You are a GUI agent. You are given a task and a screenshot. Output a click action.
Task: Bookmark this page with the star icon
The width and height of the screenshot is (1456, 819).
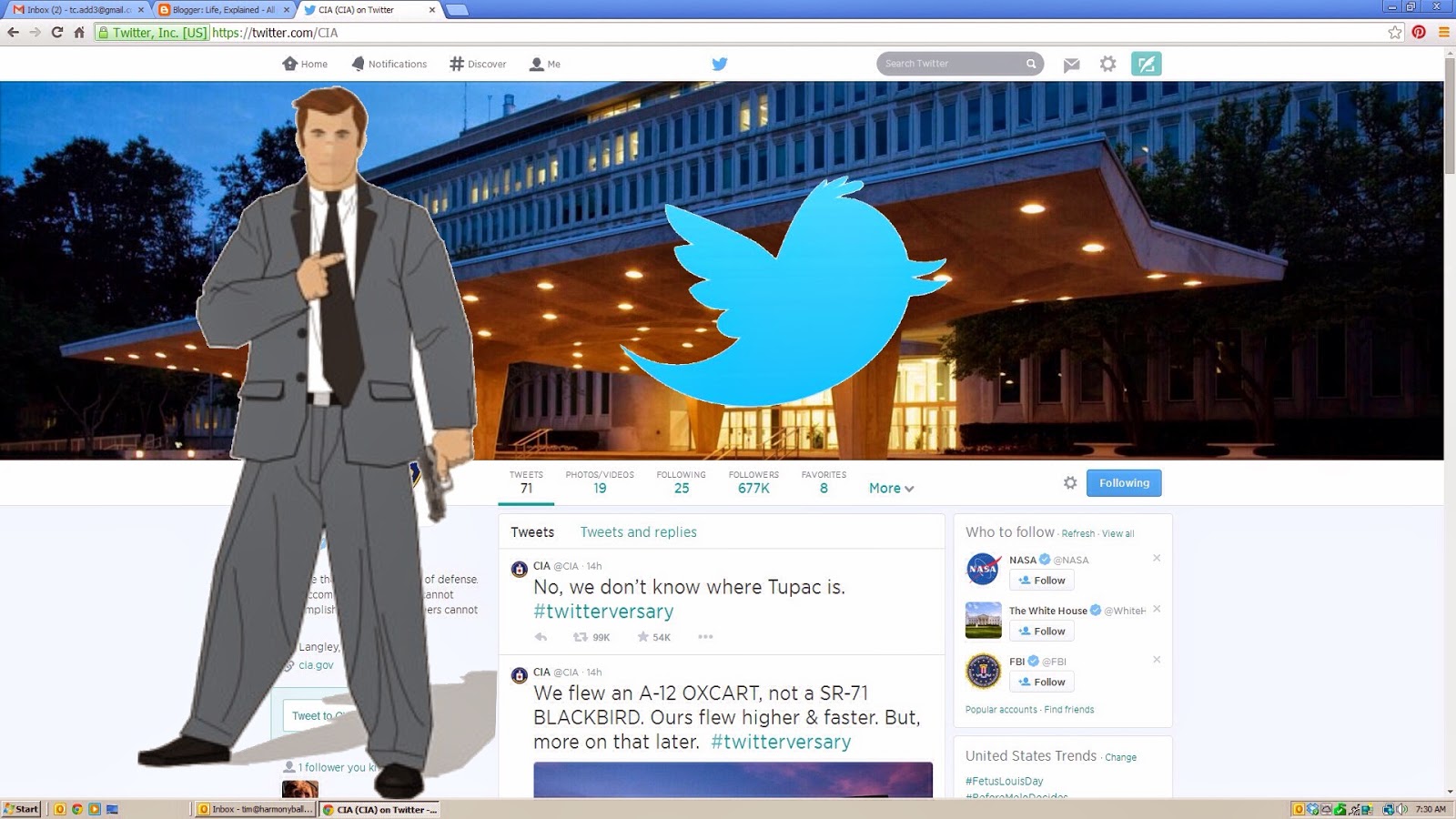pyautogui.click(x=1395, y=32)
